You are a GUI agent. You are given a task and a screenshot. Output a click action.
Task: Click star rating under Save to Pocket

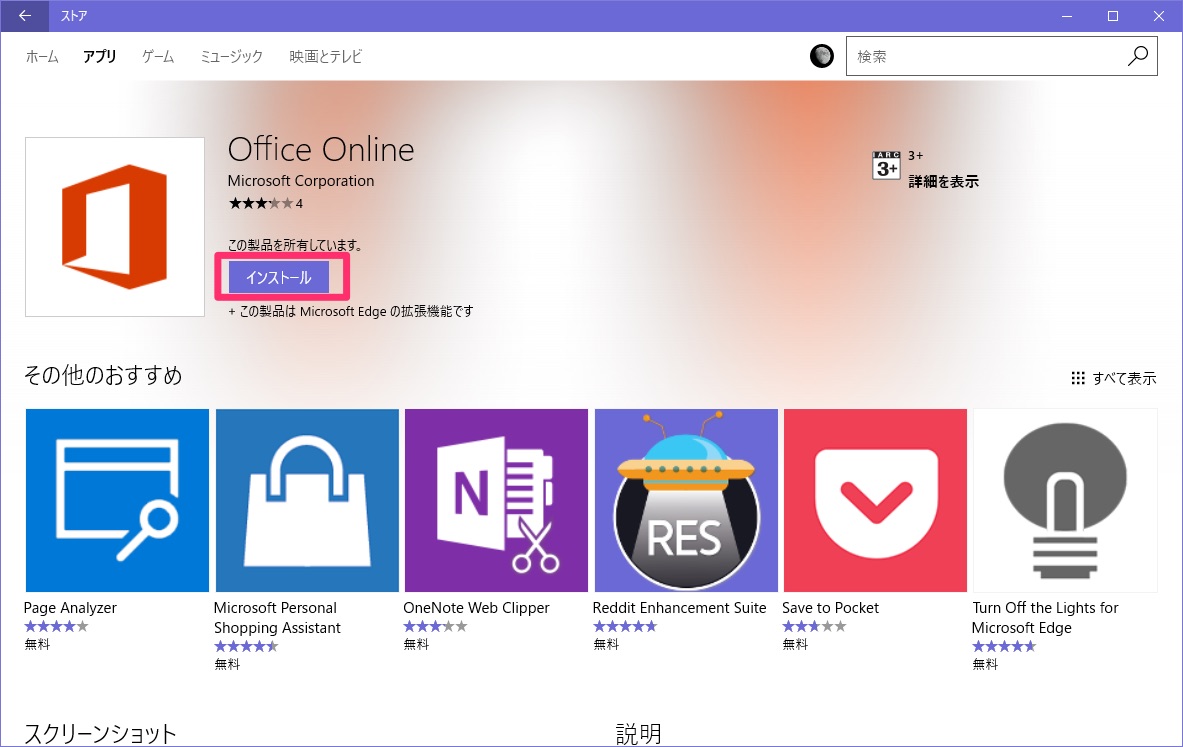point(814,626)
